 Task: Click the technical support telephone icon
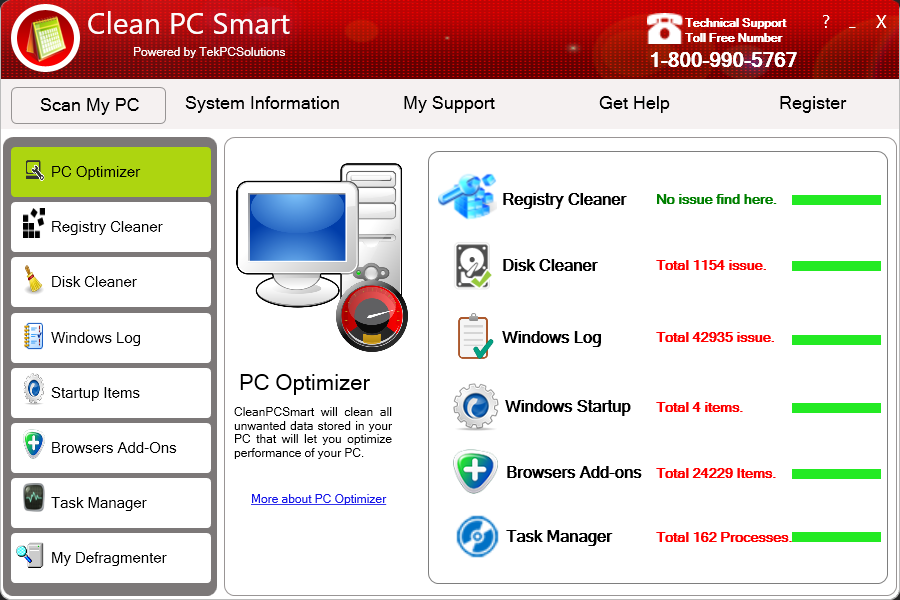coord(664,30)
